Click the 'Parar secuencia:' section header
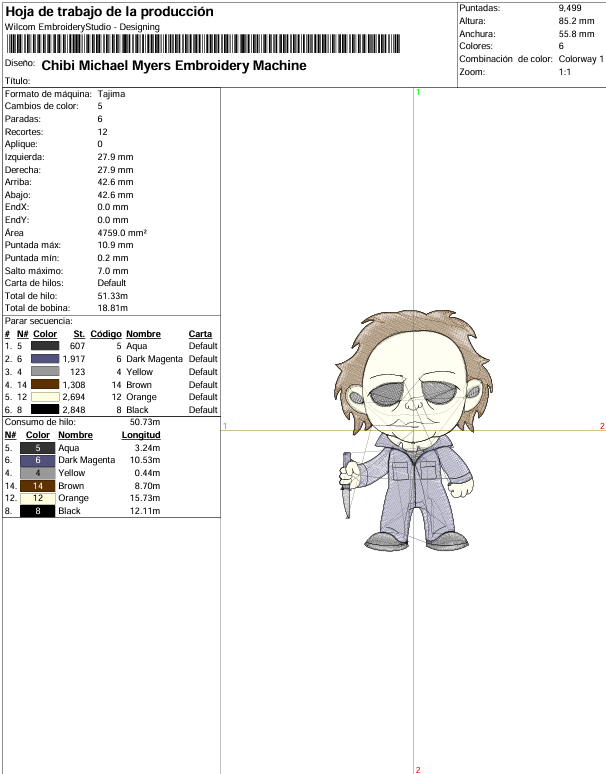The image size is (606, 774). tap(38, 321)
